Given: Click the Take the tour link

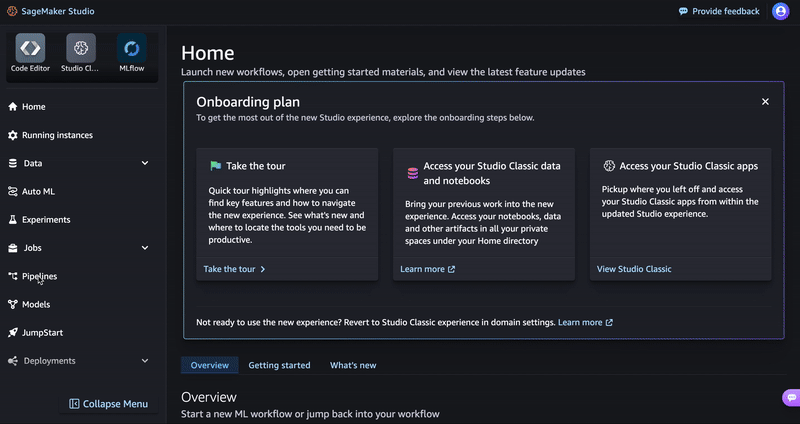Looking at the screenshot, I should 234,269.
